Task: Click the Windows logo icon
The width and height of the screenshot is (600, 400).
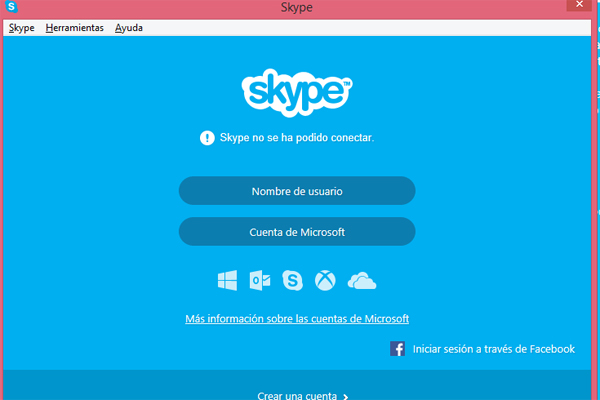Action: tap(227, 281)
